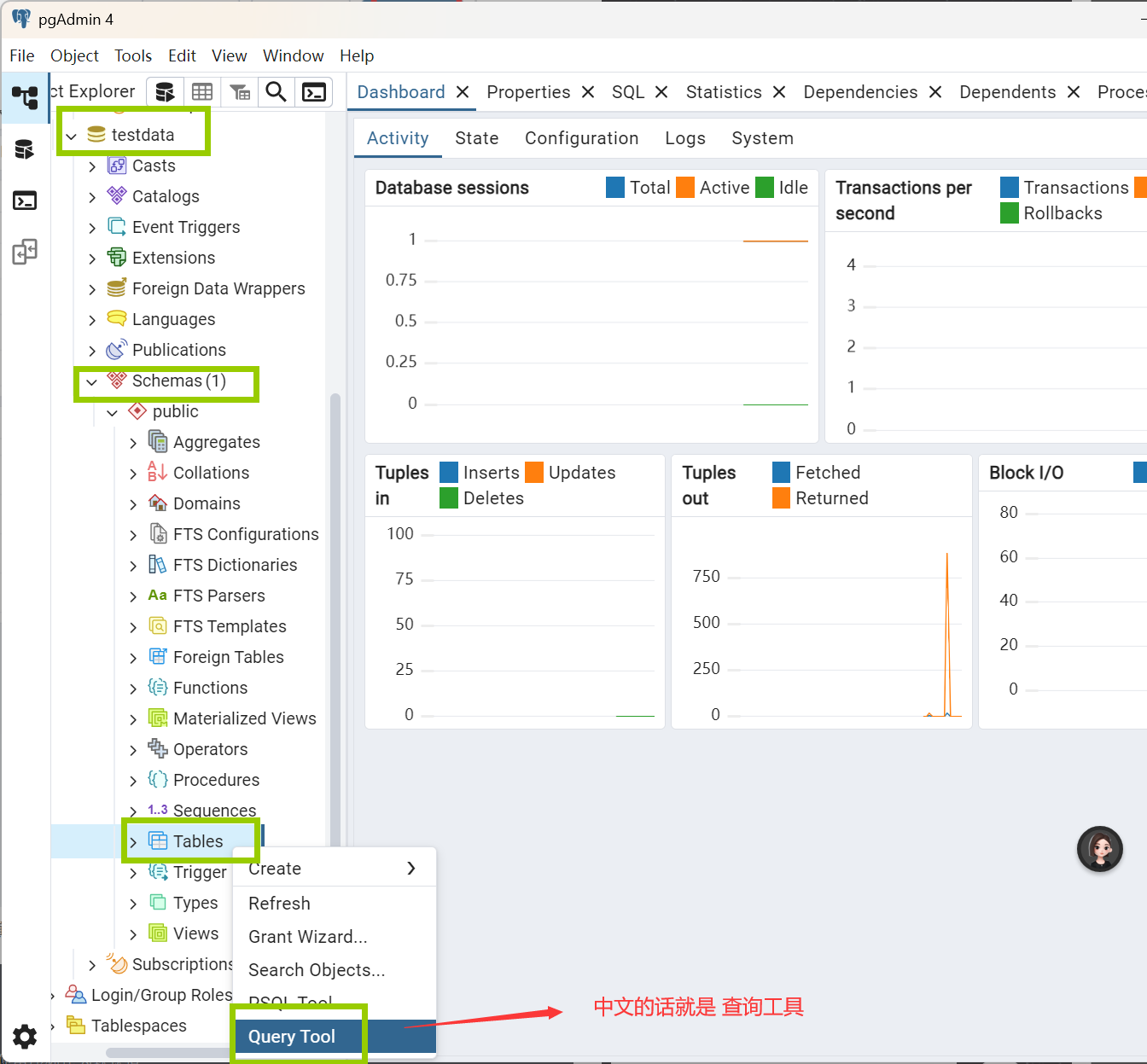The height and width of the screenshot is (1064, 1147).
Task: Click the Query Tool database toolbar icon
Action: 165,92
